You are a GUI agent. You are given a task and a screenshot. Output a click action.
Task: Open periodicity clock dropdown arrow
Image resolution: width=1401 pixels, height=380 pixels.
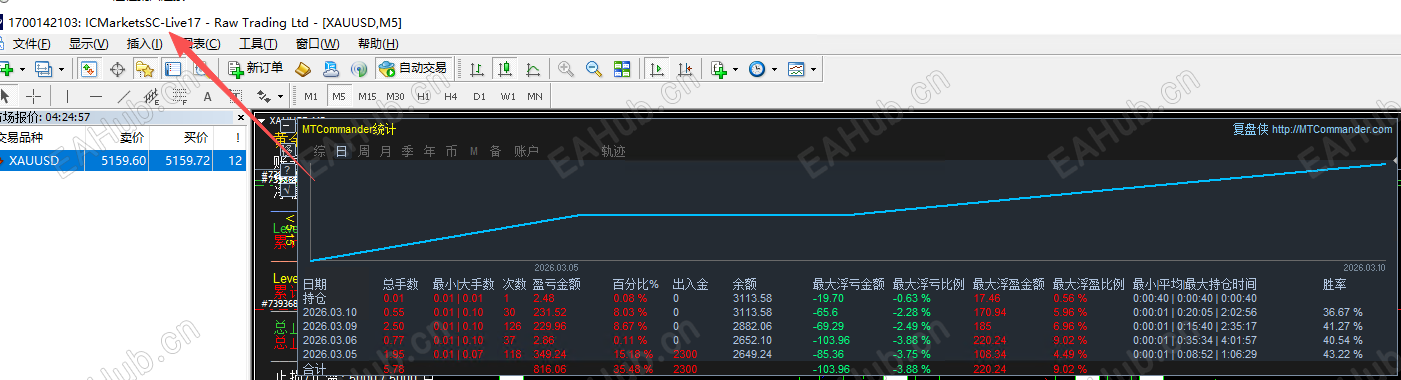point(774,69)
